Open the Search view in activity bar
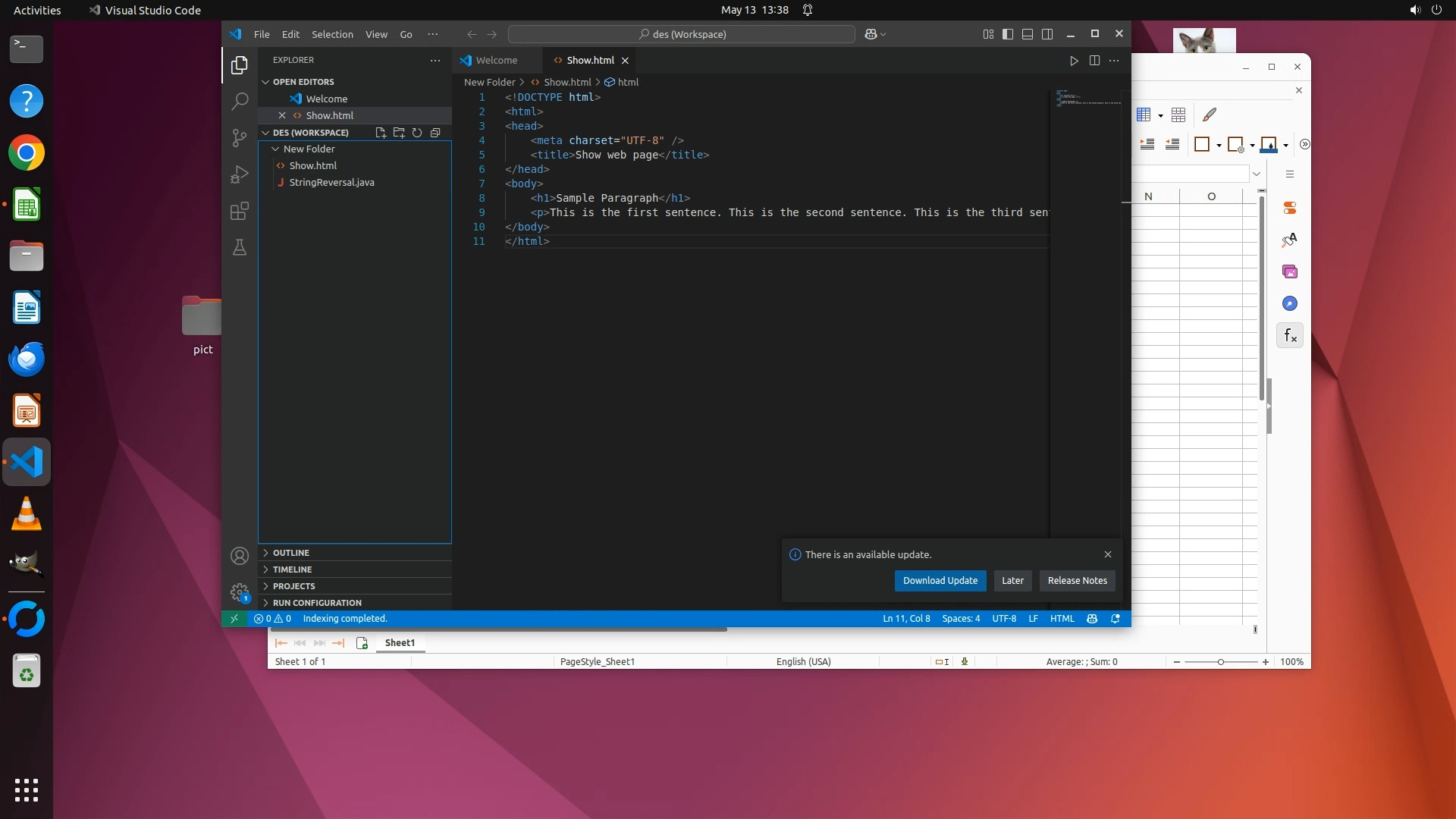 click(x=240, y=101)
